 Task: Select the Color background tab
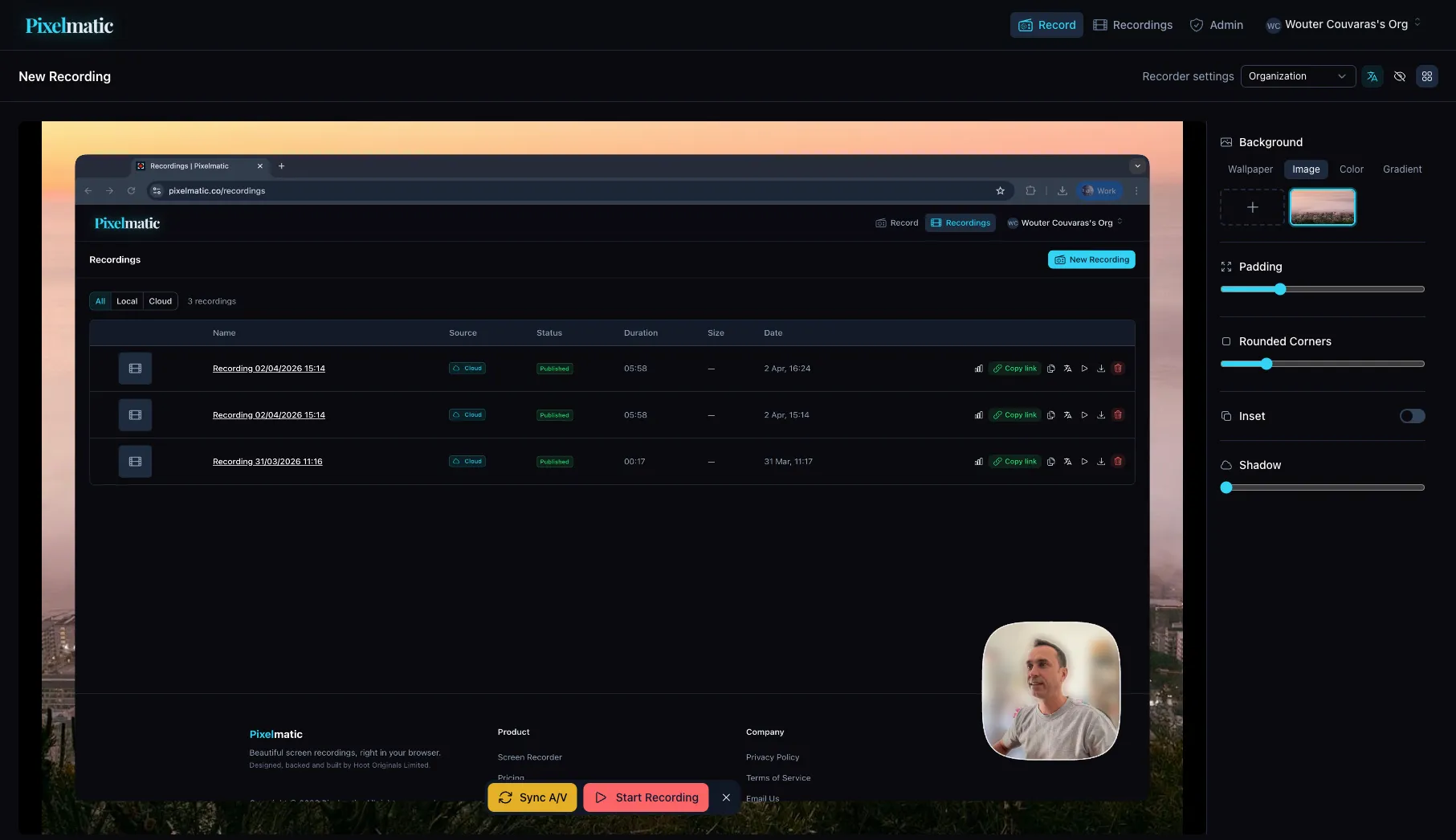coord(1352,169)
